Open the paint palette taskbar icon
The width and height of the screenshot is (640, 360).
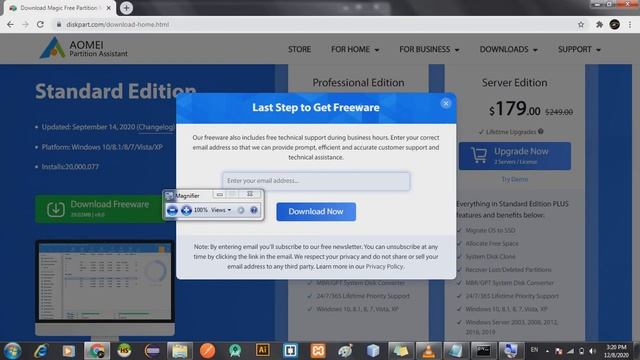click(x=345, y=351)
